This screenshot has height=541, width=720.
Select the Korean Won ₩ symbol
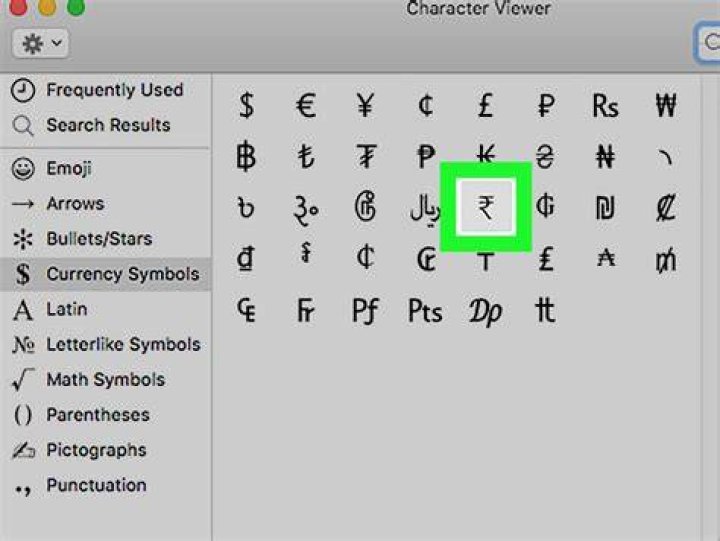coord(666,106)
